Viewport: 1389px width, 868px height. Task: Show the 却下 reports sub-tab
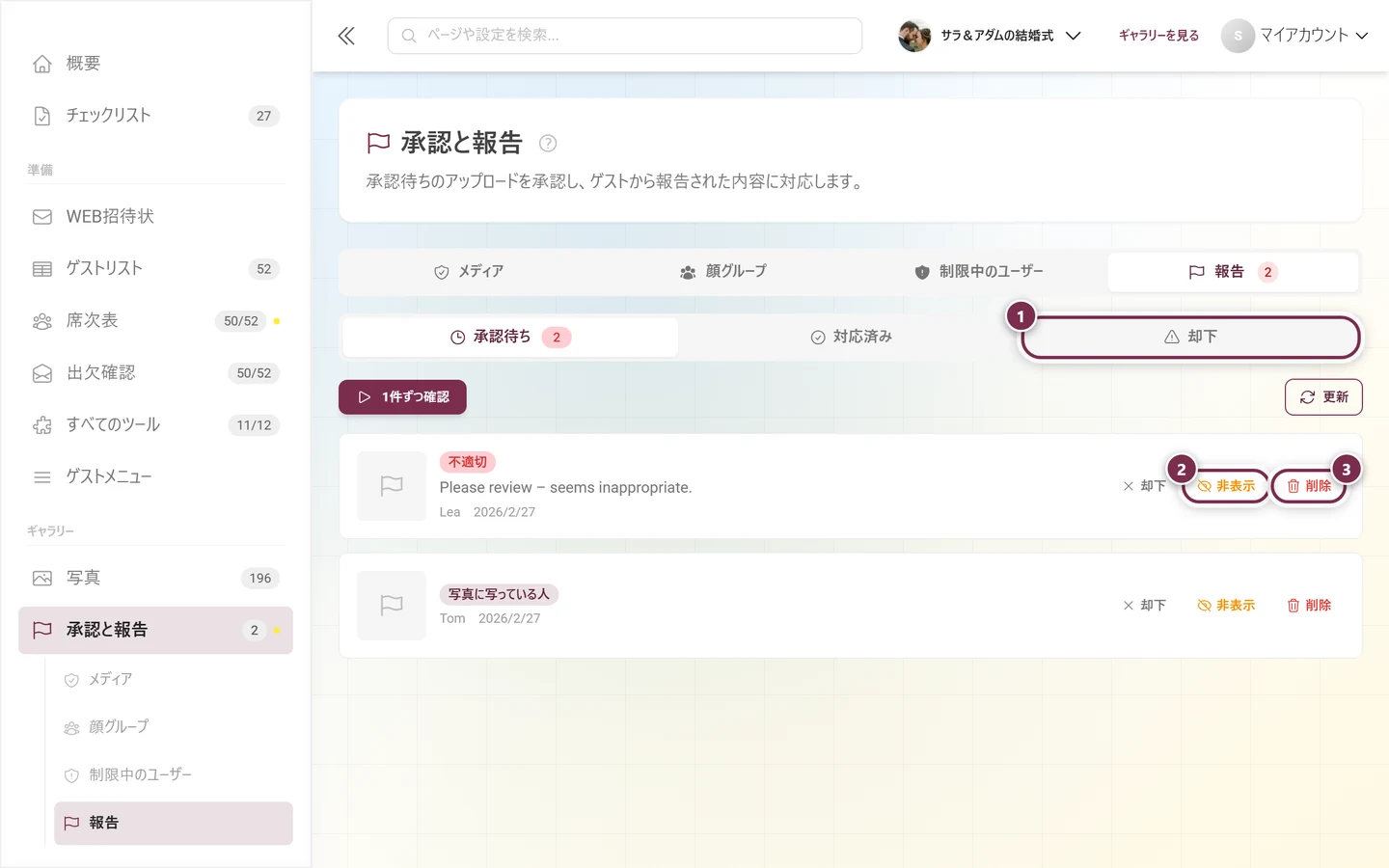click(x=1190, y=338)
